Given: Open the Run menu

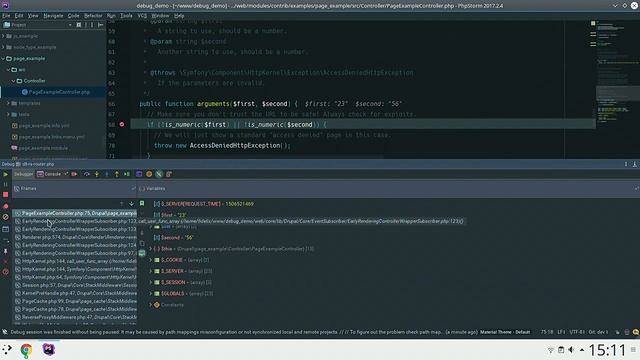Looking at the screenshot, I should point(111,16).
